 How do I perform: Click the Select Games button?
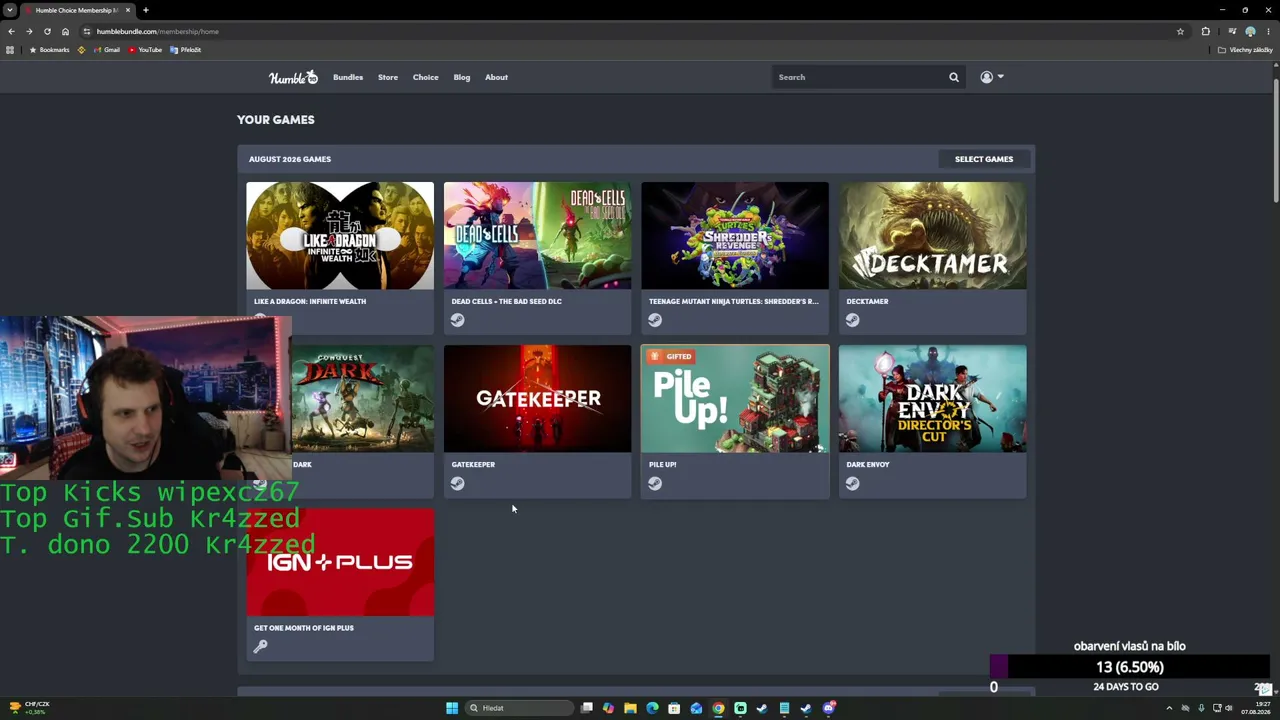(984, 159)
